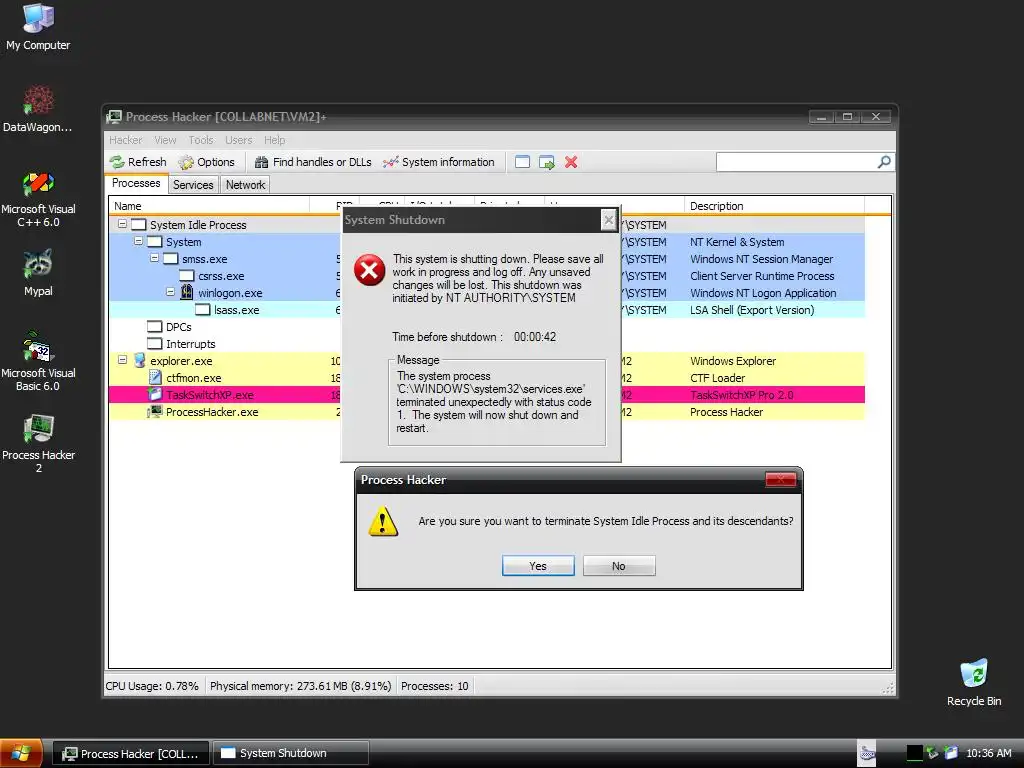Click the winlogon.exe process icon
Screen dimensions: 1024x768
click(x=187, y=292)
